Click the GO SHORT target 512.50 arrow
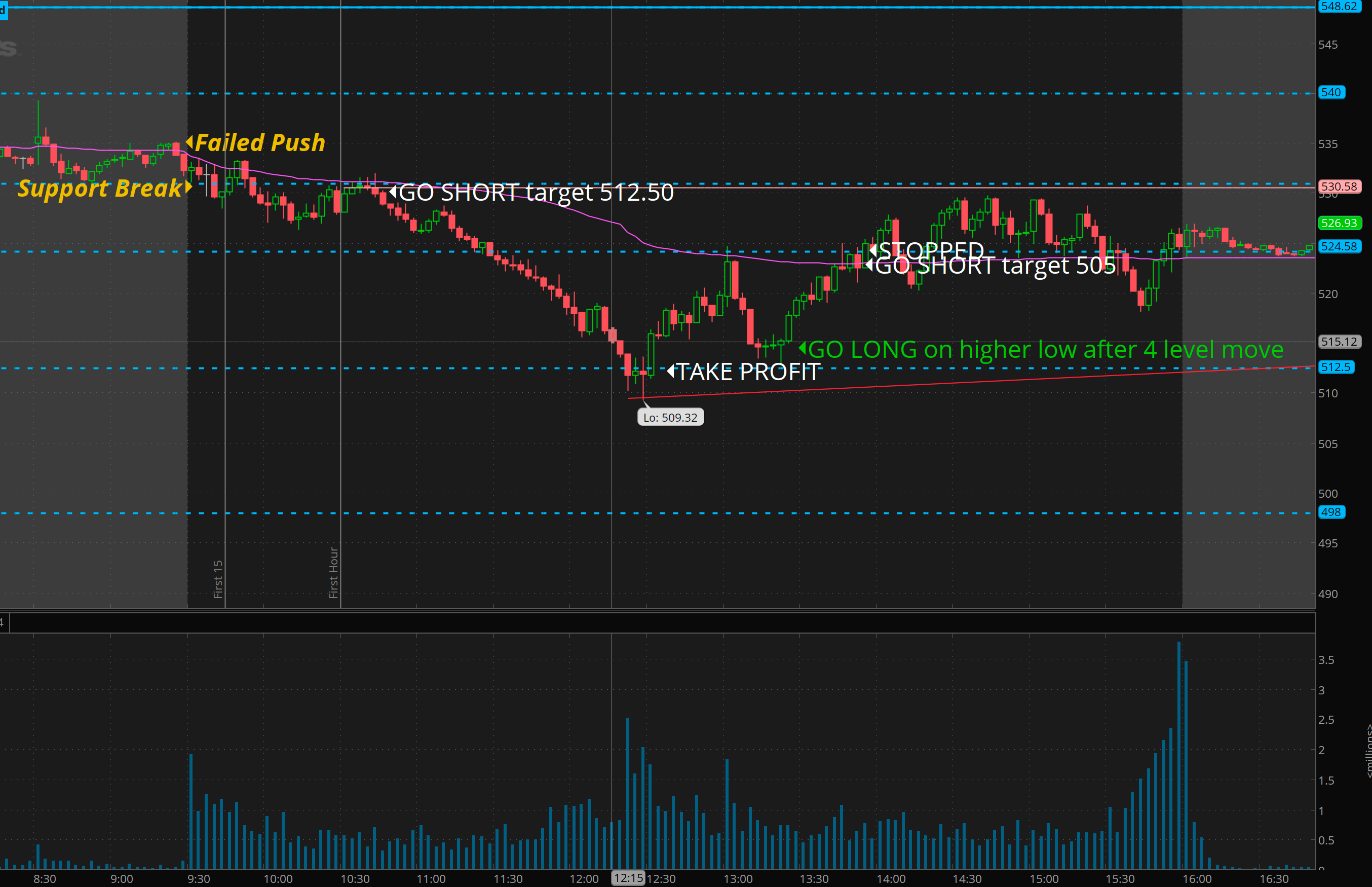 393,191
